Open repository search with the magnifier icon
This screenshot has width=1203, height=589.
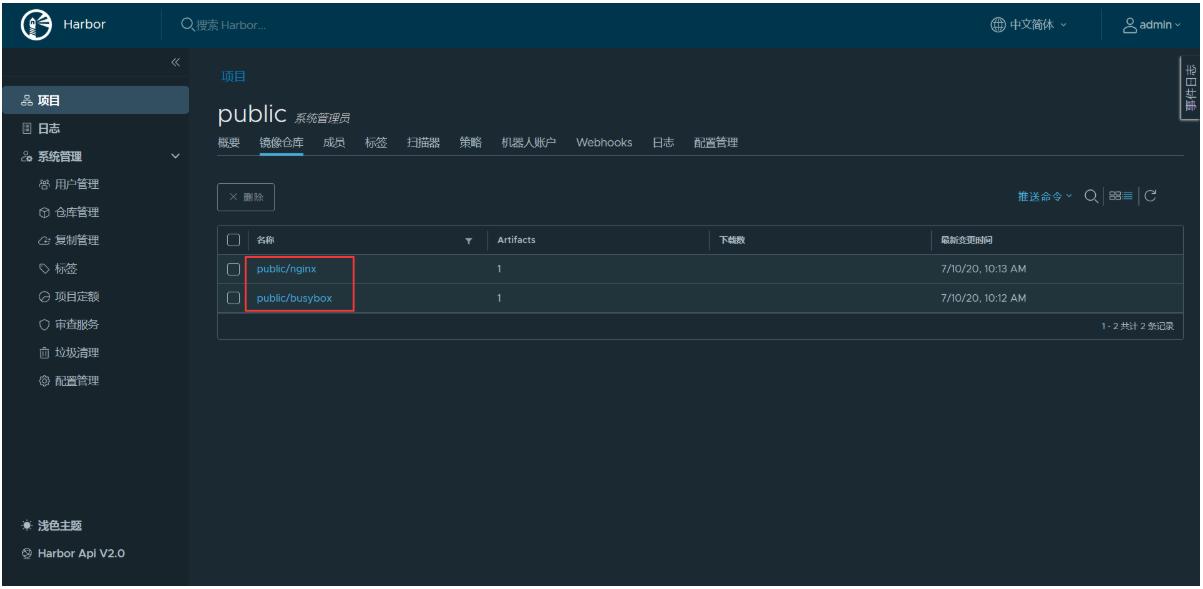[1092, 196]
